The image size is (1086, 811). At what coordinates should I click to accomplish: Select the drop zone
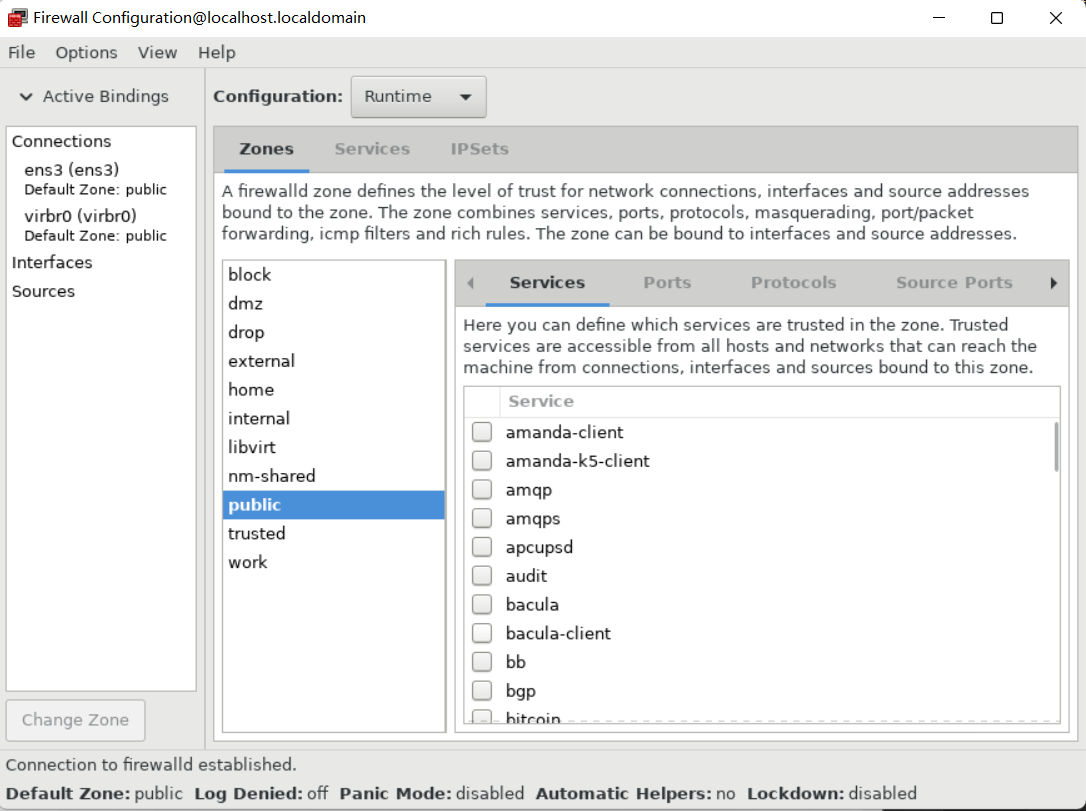coord(333,332)
